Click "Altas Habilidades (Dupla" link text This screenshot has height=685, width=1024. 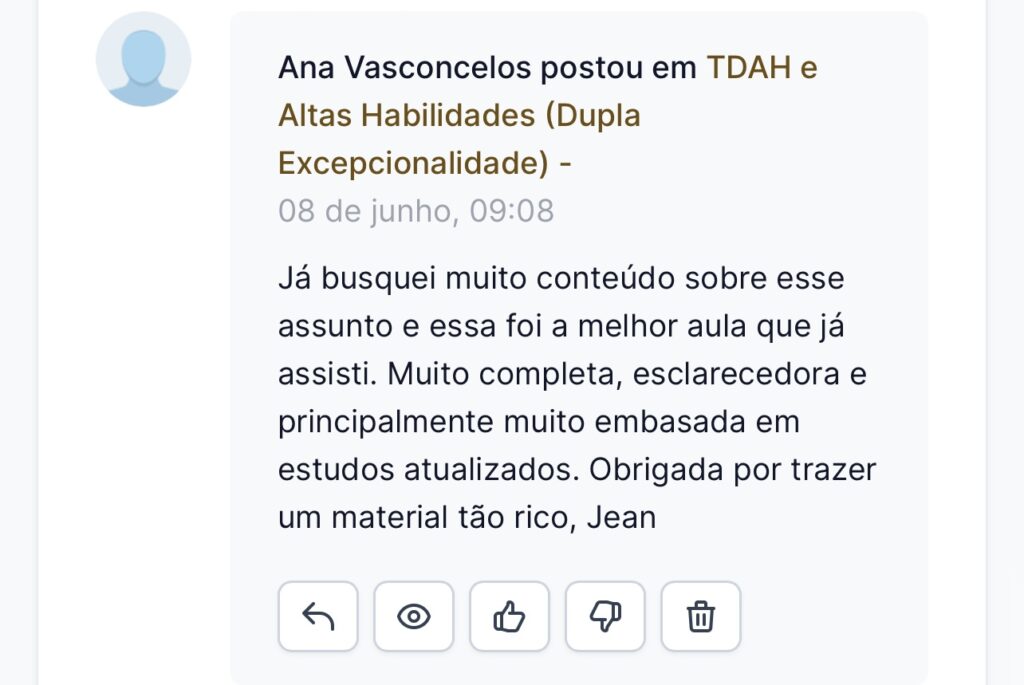coord(459,115)
